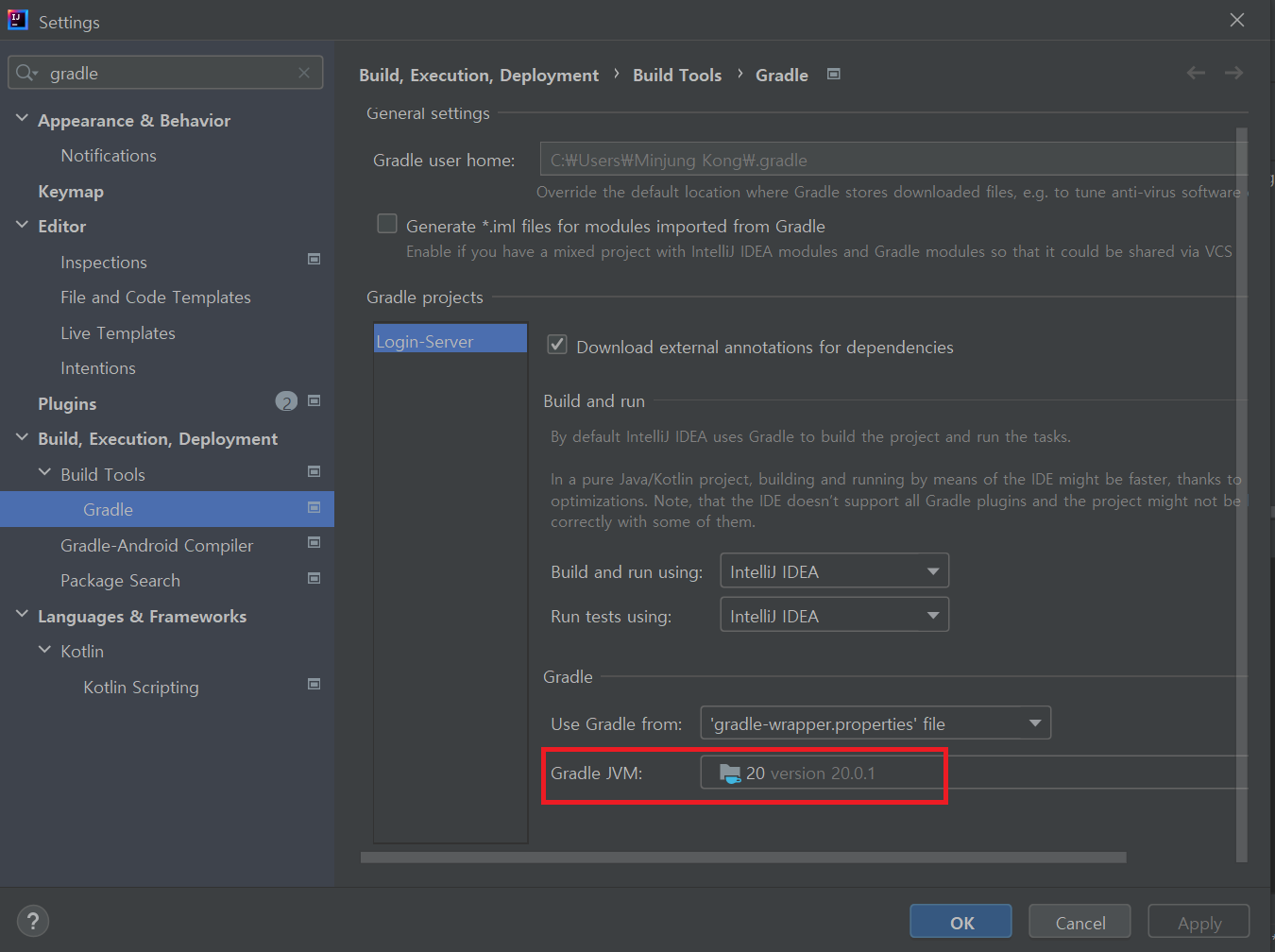
Task: Open help with the question mark button
Action: point(33,921)
